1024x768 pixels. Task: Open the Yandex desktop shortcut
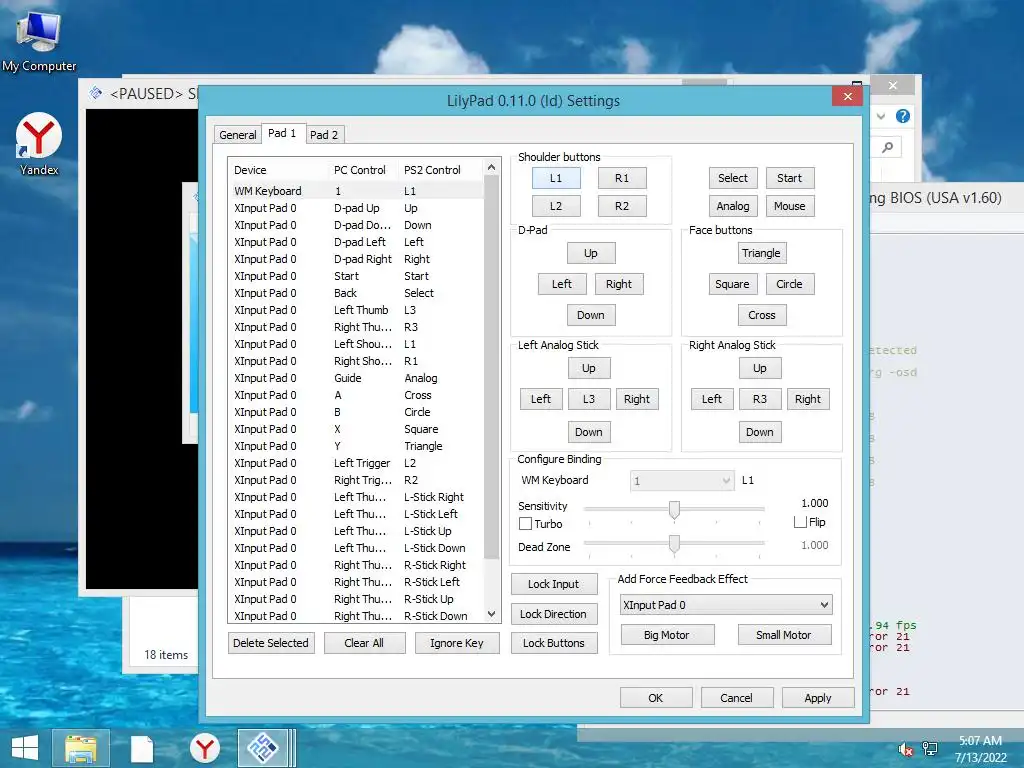coord(39,144)
